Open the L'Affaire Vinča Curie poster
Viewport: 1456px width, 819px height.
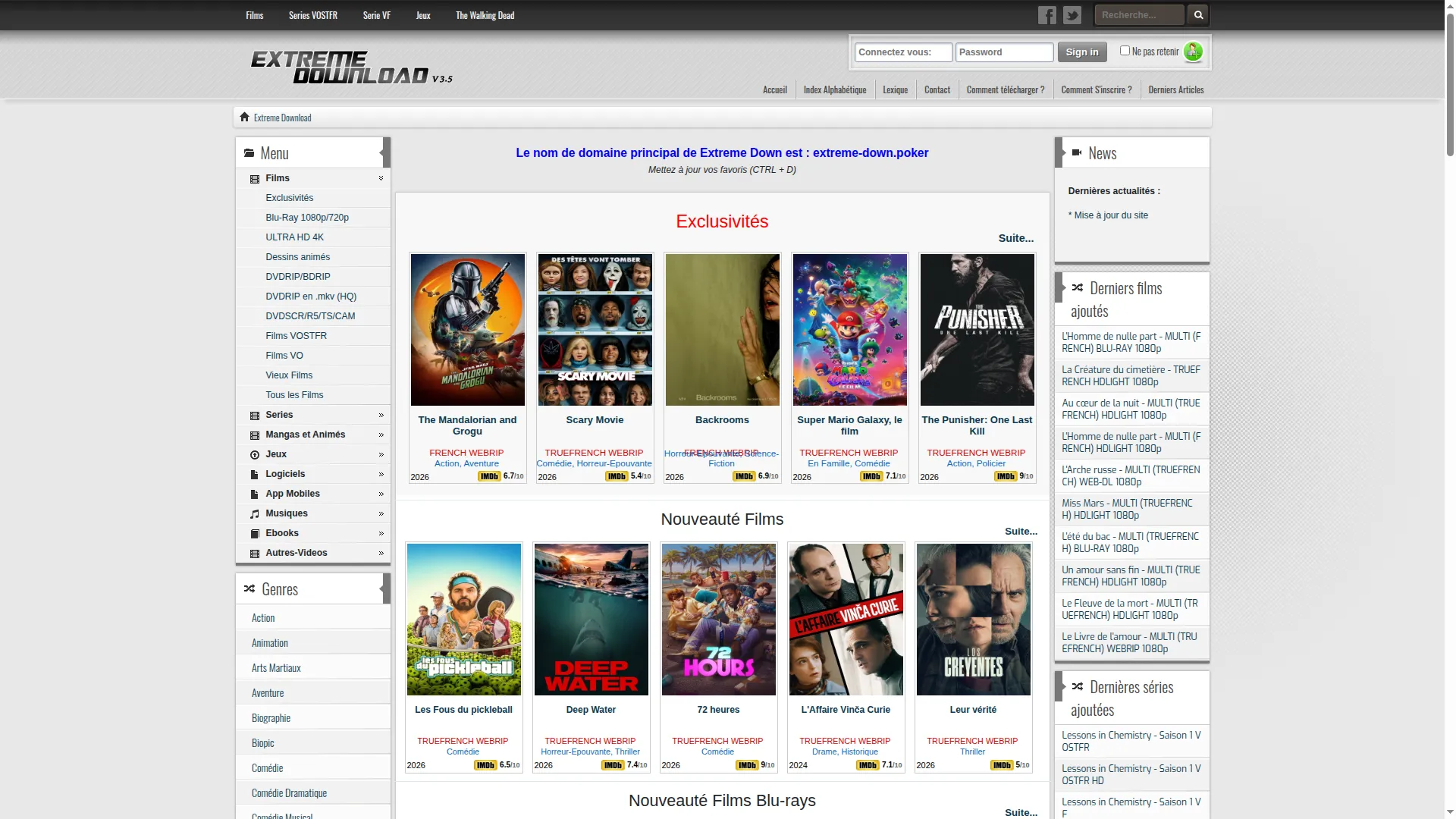click(846, 620)
